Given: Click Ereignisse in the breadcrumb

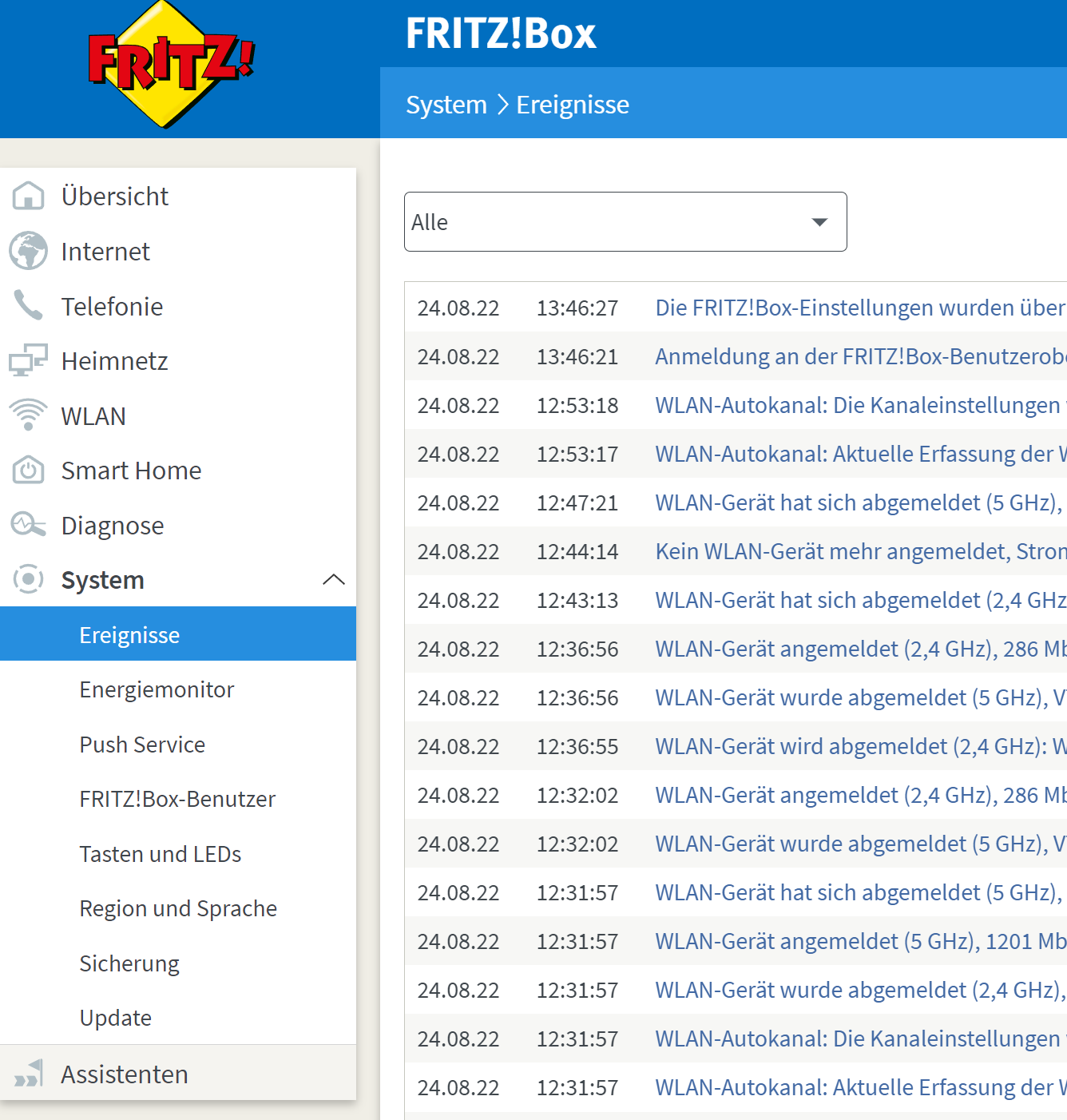Looking at the screenshot, I should pos(573,105).
